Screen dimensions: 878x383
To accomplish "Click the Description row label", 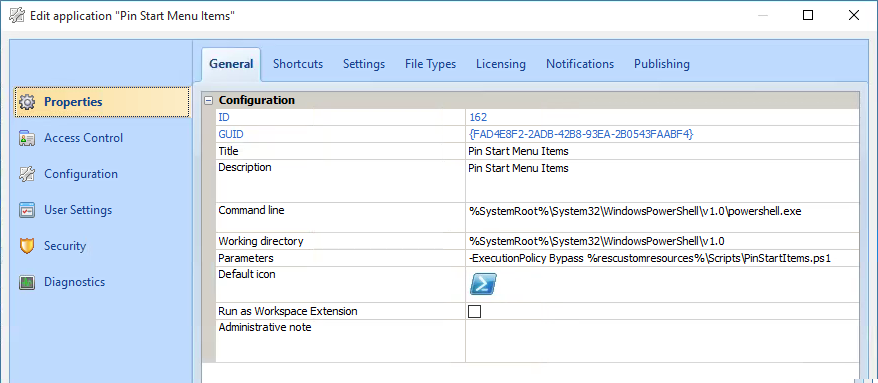I will click(x=245, y=167).
